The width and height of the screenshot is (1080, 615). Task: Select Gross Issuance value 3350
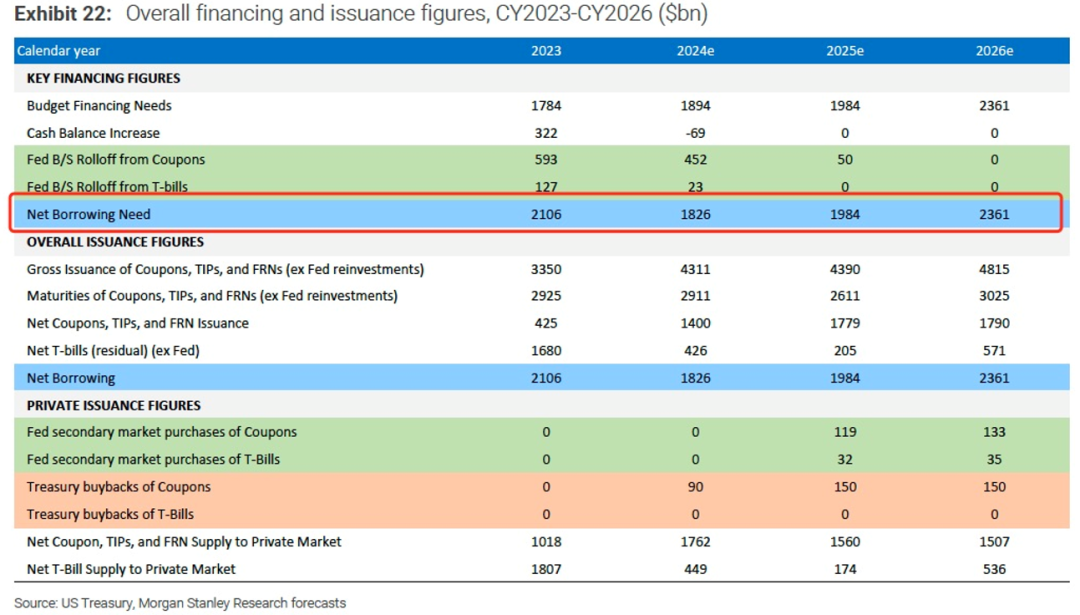point(546,269)
